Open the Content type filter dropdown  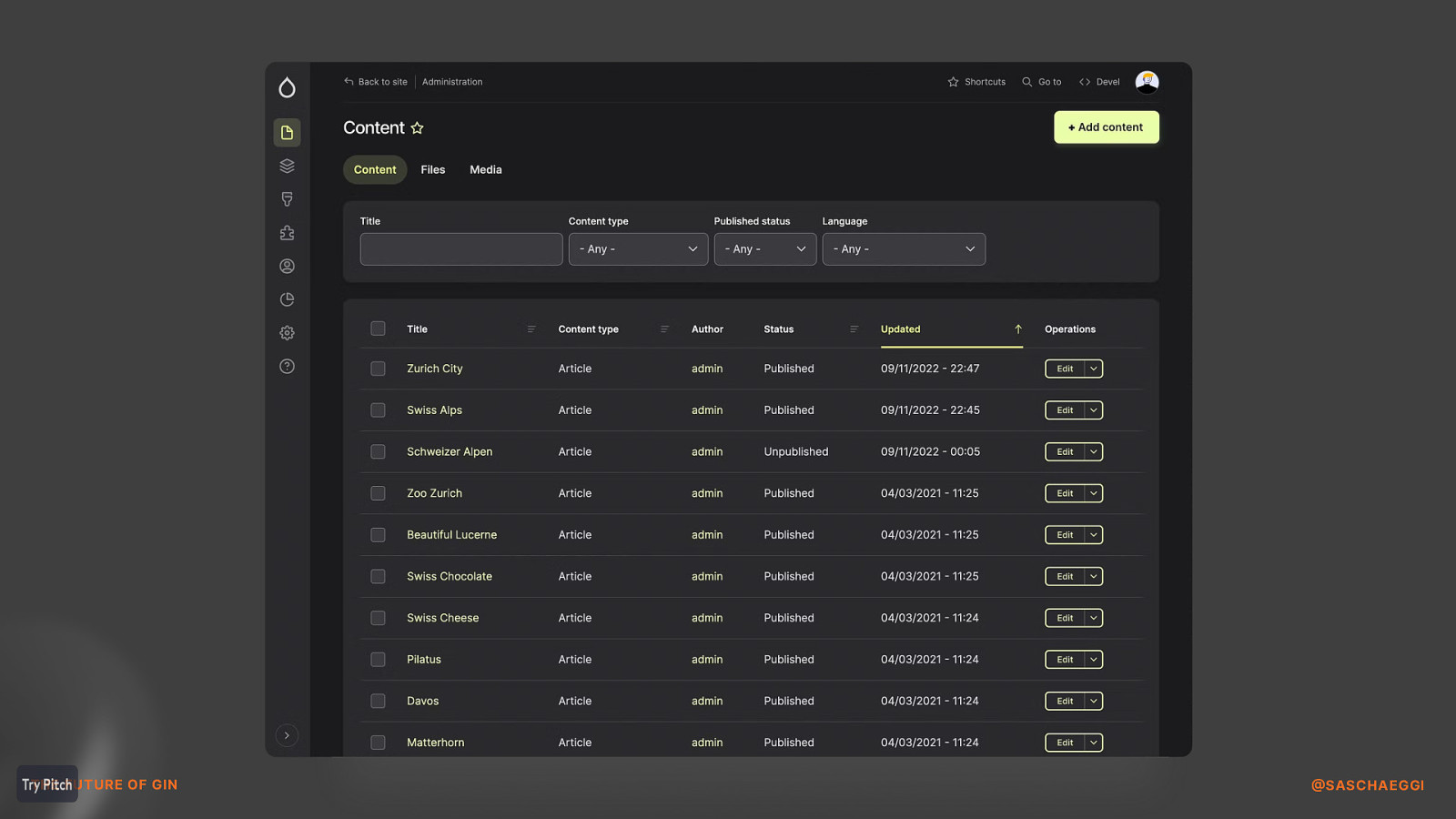pos(638,249)
